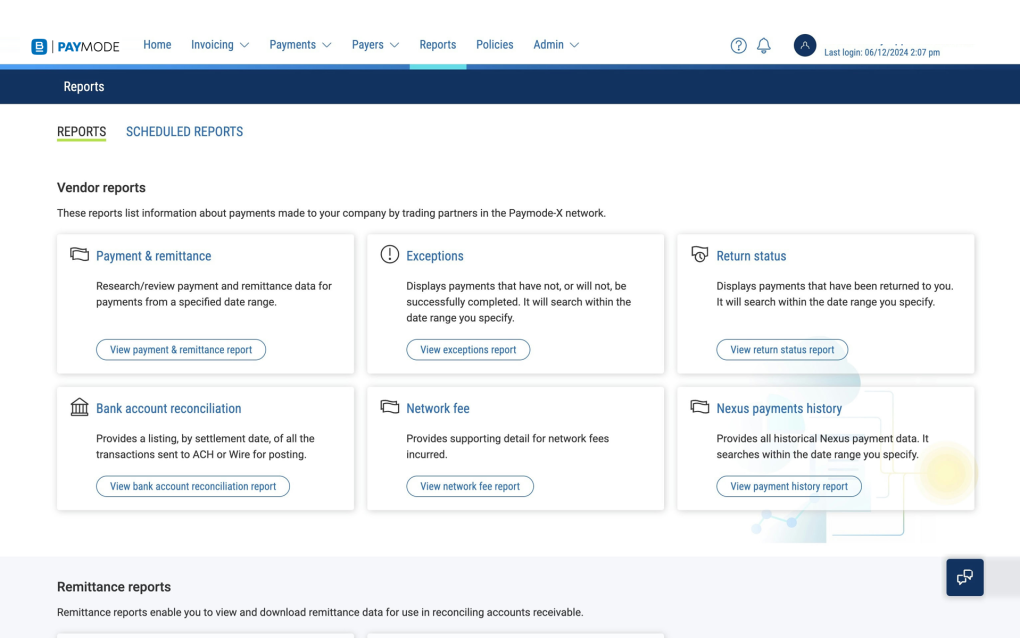Go to Policies in the navigation bar

pyautogui.click(x=494, y=45)
